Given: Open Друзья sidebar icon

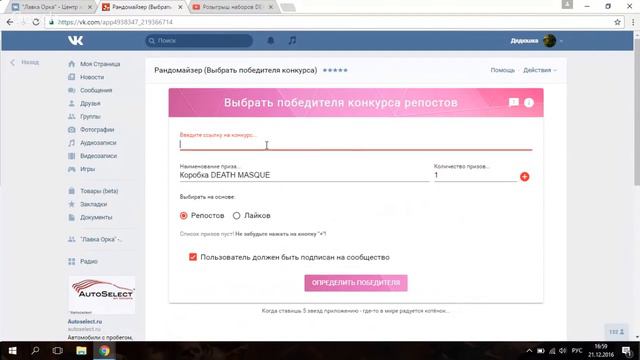Looking at the screenshot, I should [72, 103].
